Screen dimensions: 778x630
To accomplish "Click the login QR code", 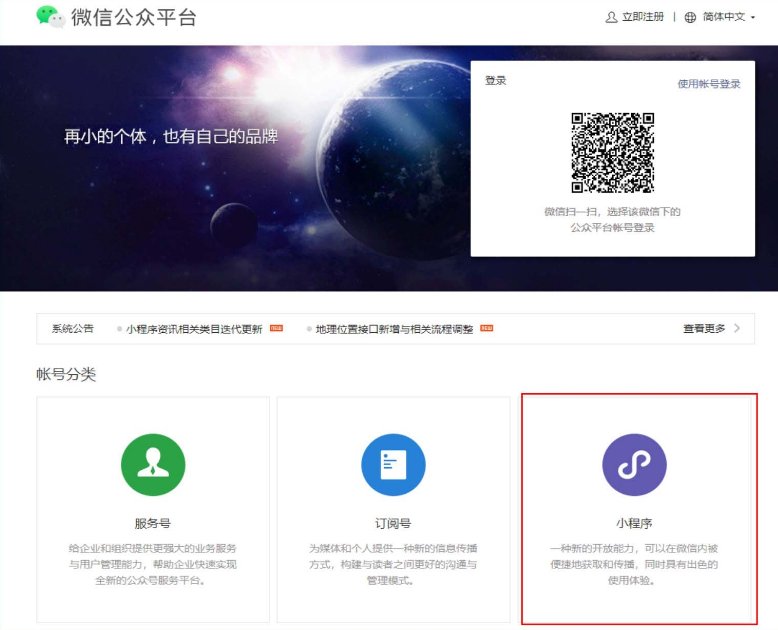I will click(x=613, y=153).
